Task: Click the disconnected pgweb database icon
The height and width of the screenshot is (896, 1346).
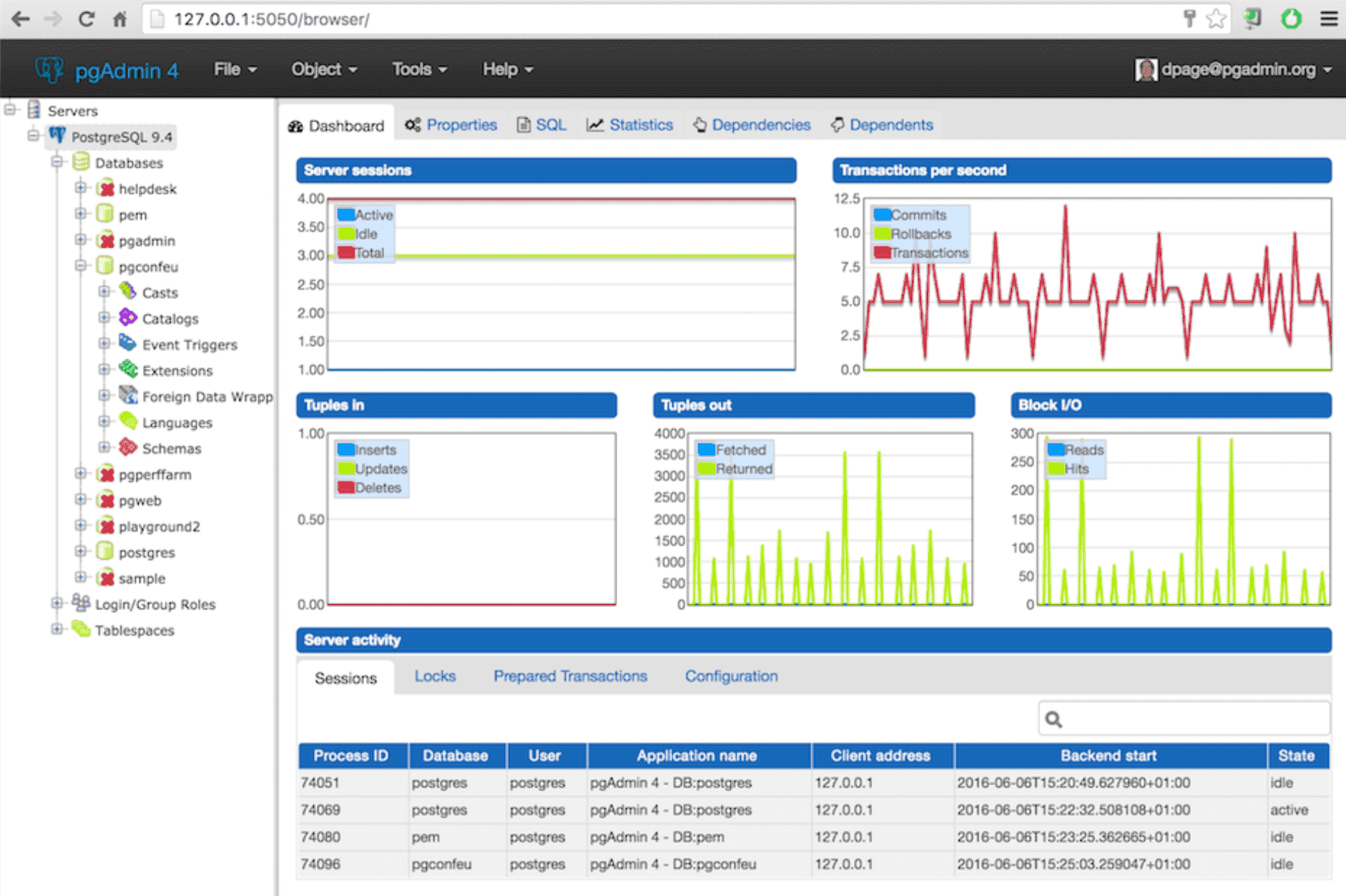Action: (x=106, y=500)
